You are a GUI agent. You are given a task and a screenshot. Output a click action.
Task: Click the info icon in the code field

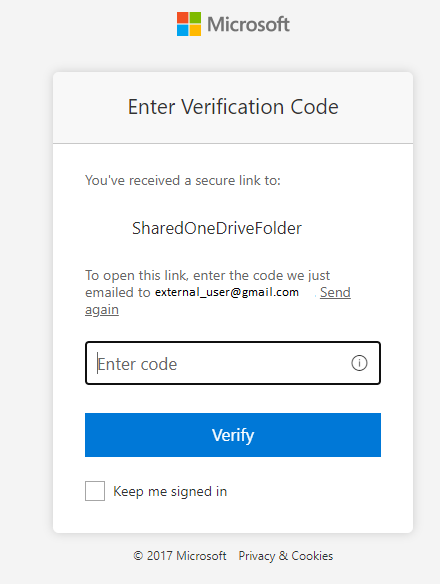[x=359, y=363]
